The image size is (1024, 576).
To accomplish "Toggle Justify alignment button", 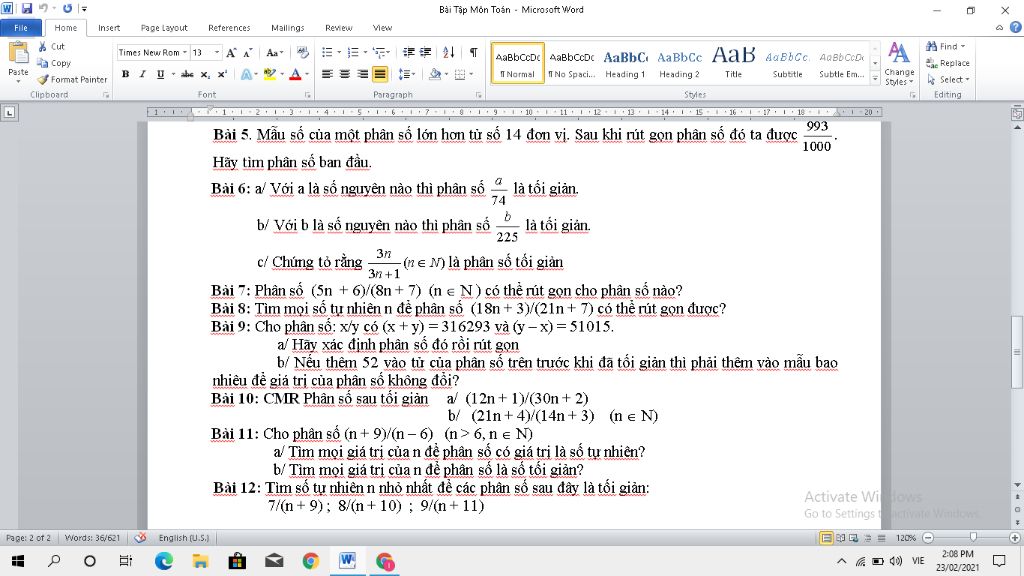I will [x=379, y=74].
